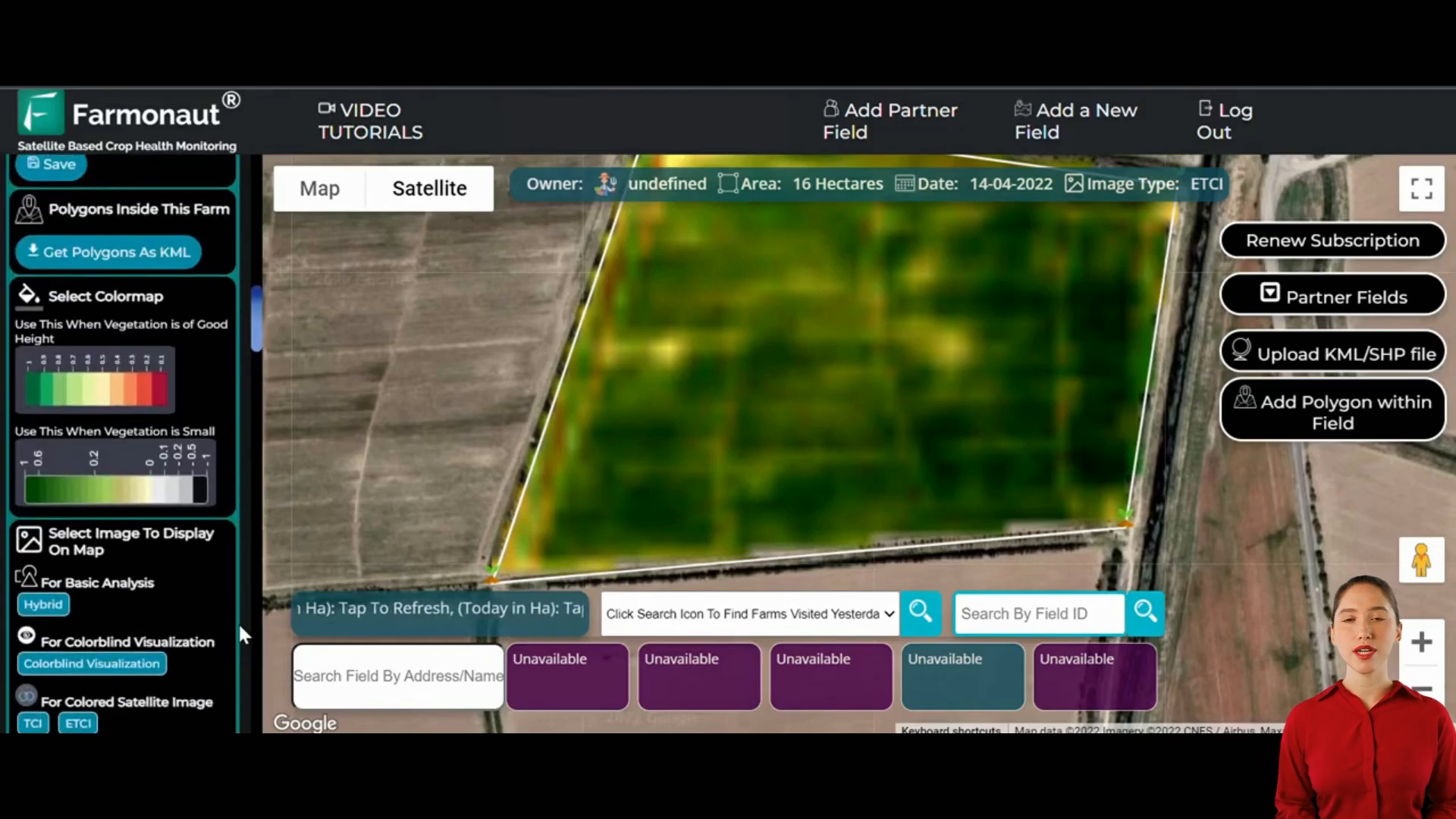Click the Select Image To Display icon
This screenshot has height=819, width=1456.
pyautogui.click(x=28, y=540)
